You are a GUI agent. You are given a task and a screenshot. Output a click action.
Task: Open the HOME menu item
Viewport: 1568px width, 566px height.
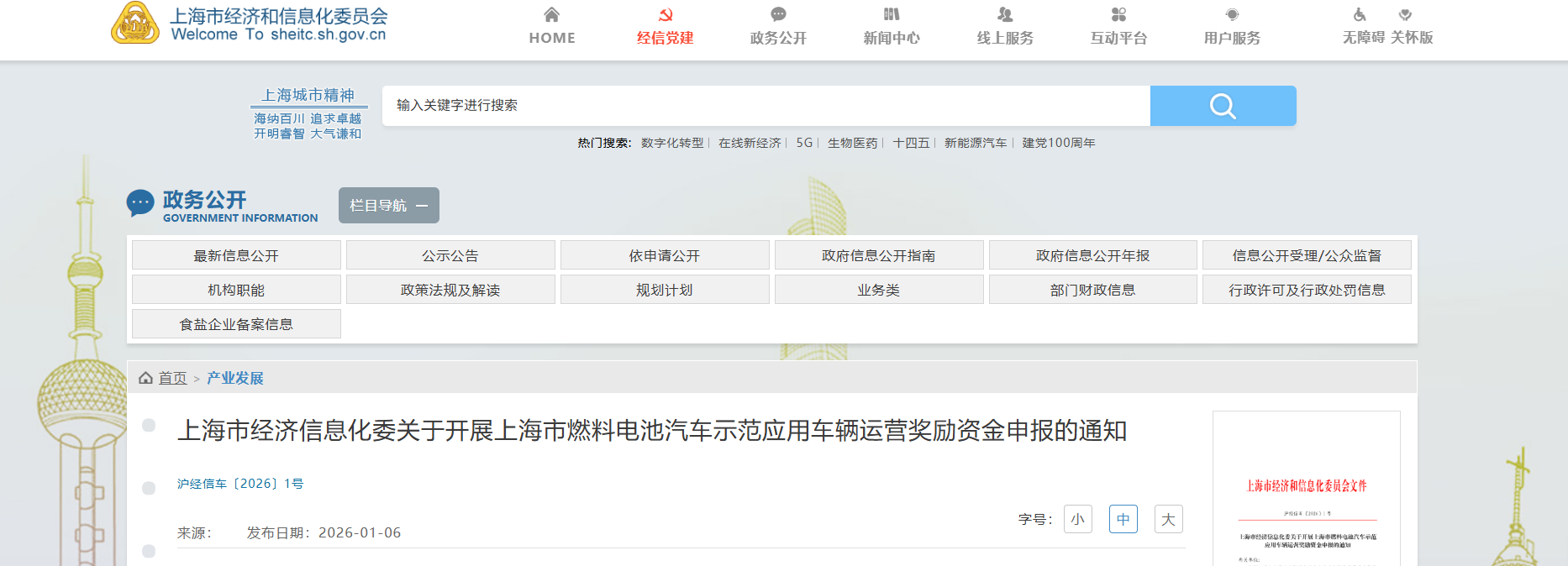[552, 38]
